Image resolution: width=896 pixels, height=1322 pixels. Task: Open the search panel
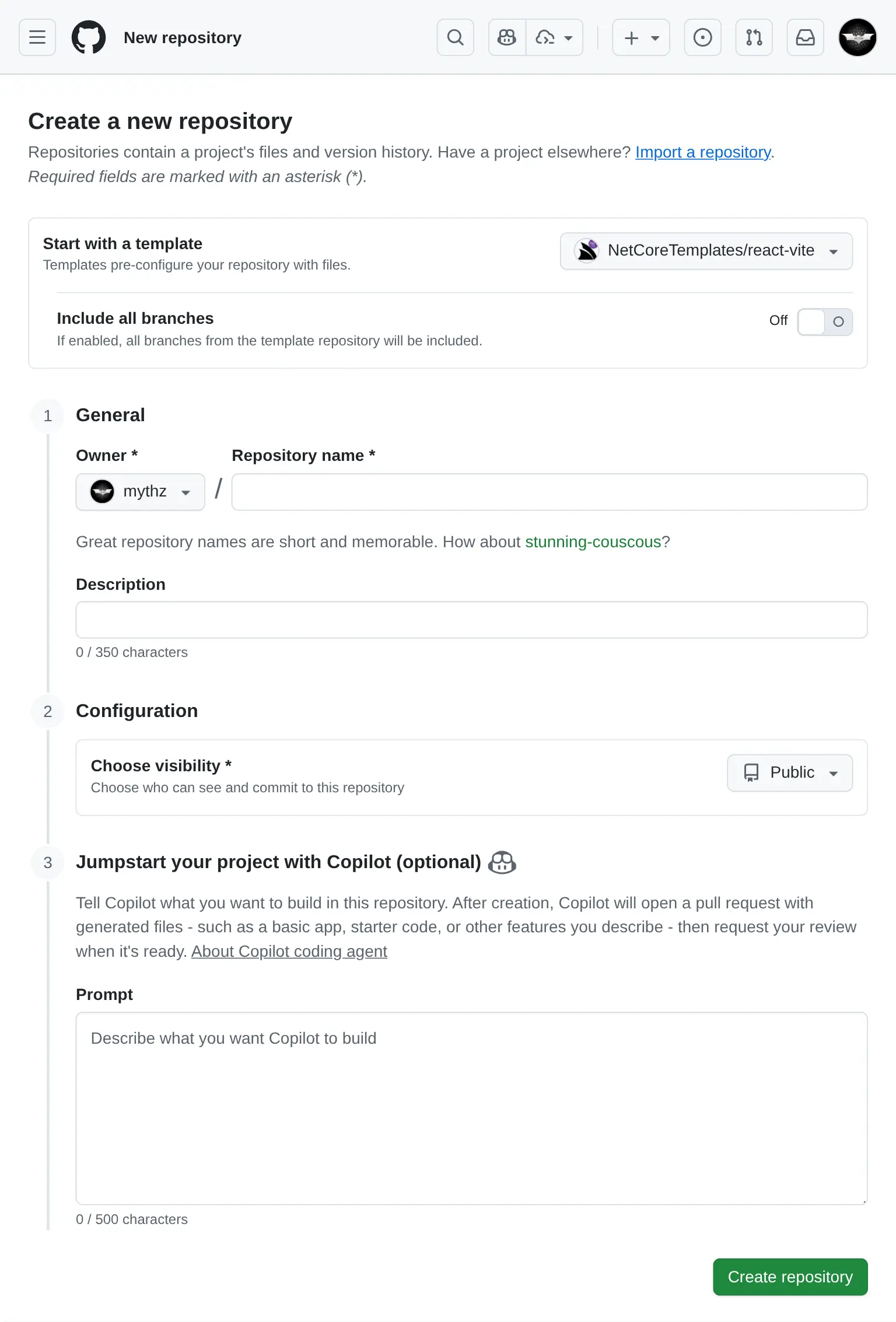[455, 37]
